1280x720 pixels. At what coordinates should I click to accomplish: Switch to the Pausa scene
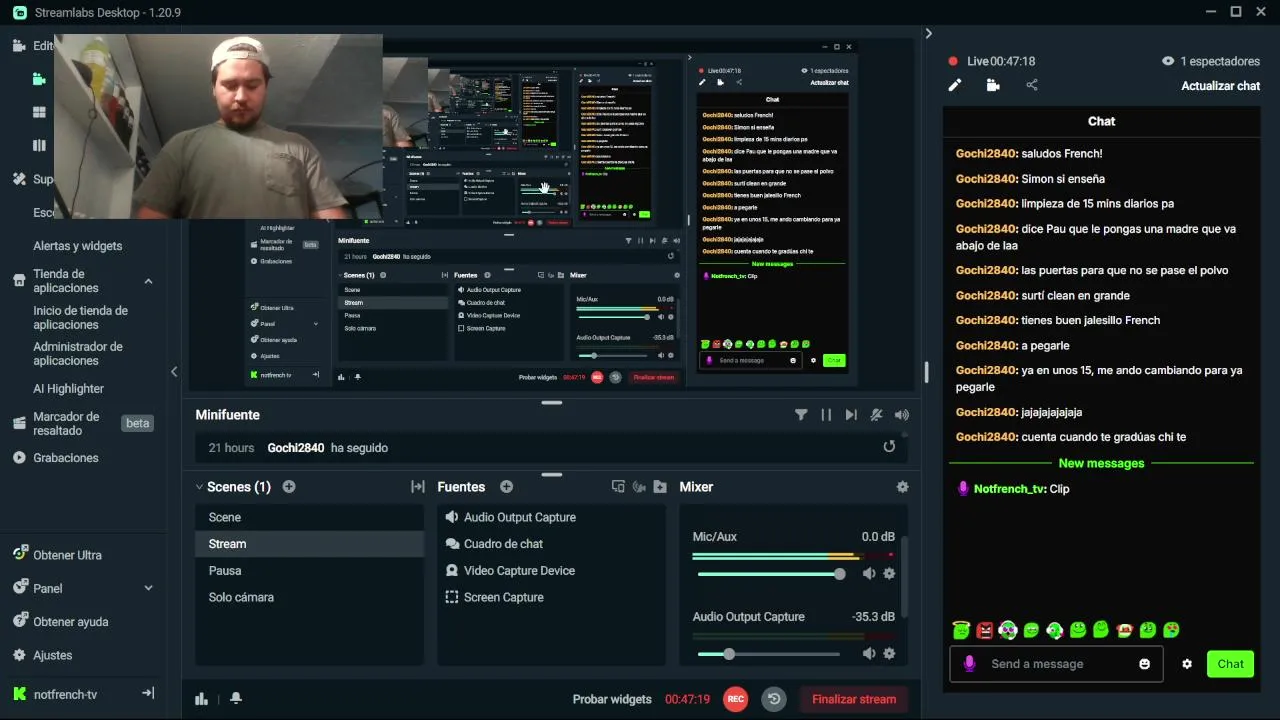(x=309, y=571)
